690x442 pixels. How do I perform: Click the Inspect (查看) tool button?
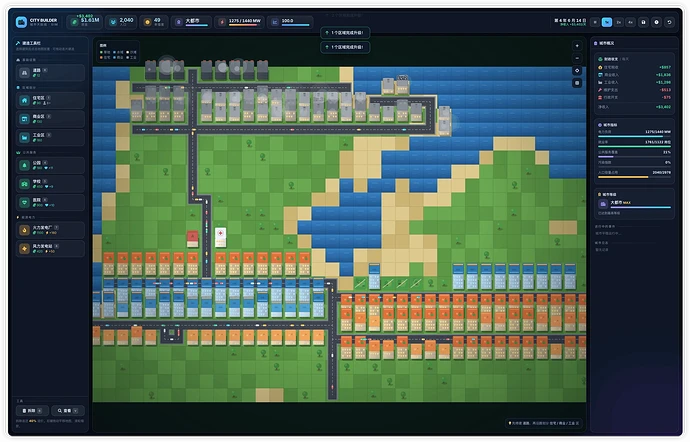click(68, 411)
